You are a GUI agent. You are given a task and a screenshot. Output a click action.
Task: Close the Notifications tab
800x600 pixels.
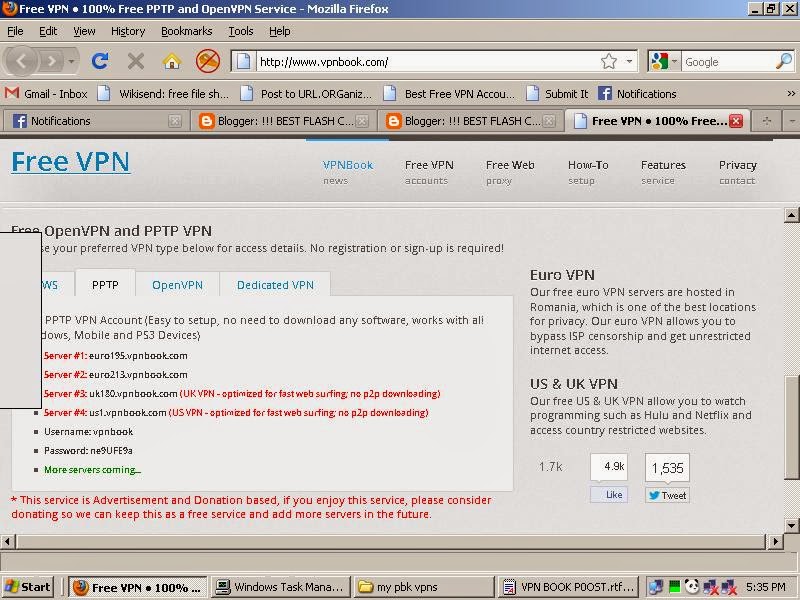click(175, 121)
